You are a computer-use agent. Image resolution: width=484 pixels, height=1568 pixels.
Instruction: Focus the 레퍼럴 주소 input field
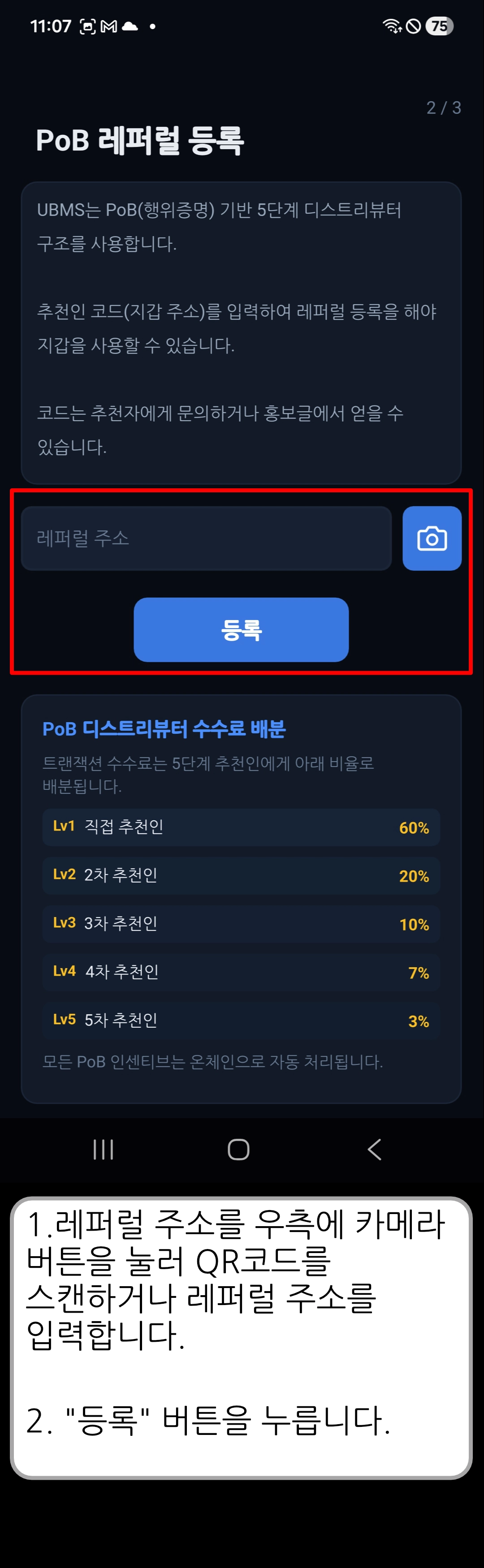(x=206, y=538)
